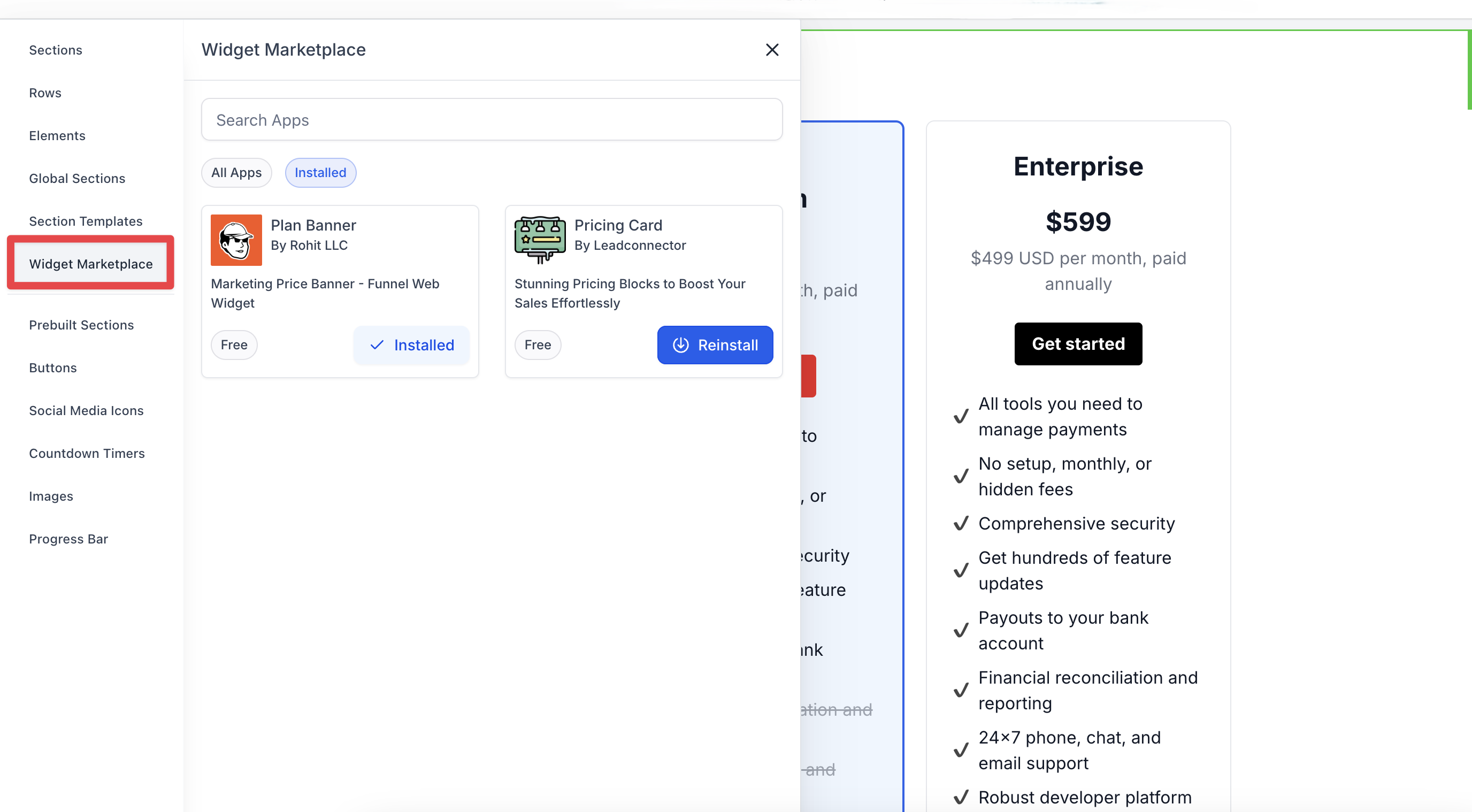Screen dimensions: 1472x812
Task: Open Rows in the sidebar
Action: (45, 93)
